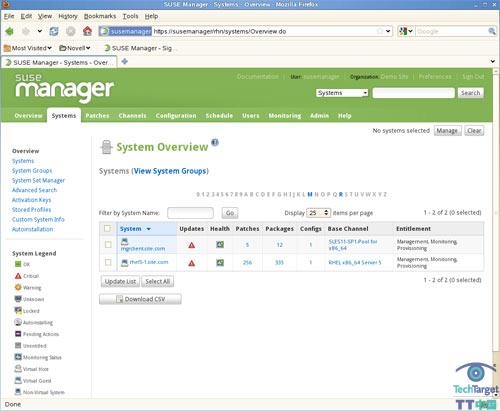Click health monitoring icon for rhel5-1 row
This screenshot has width=500, height=411.
(x=220, y=263)
